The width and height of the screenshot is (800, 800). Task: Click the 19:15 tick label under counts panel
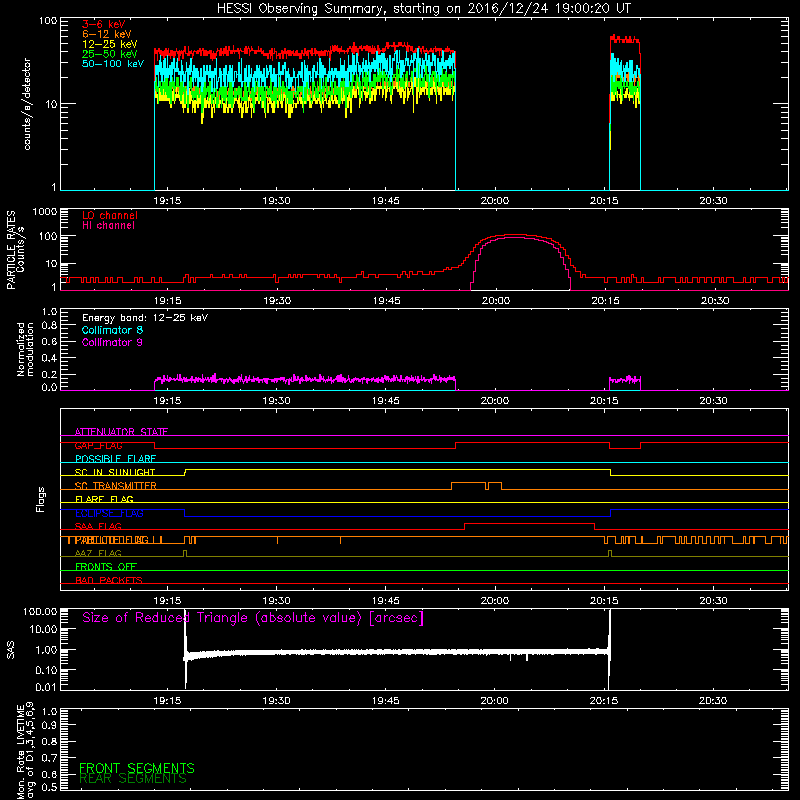coord(167,201)
